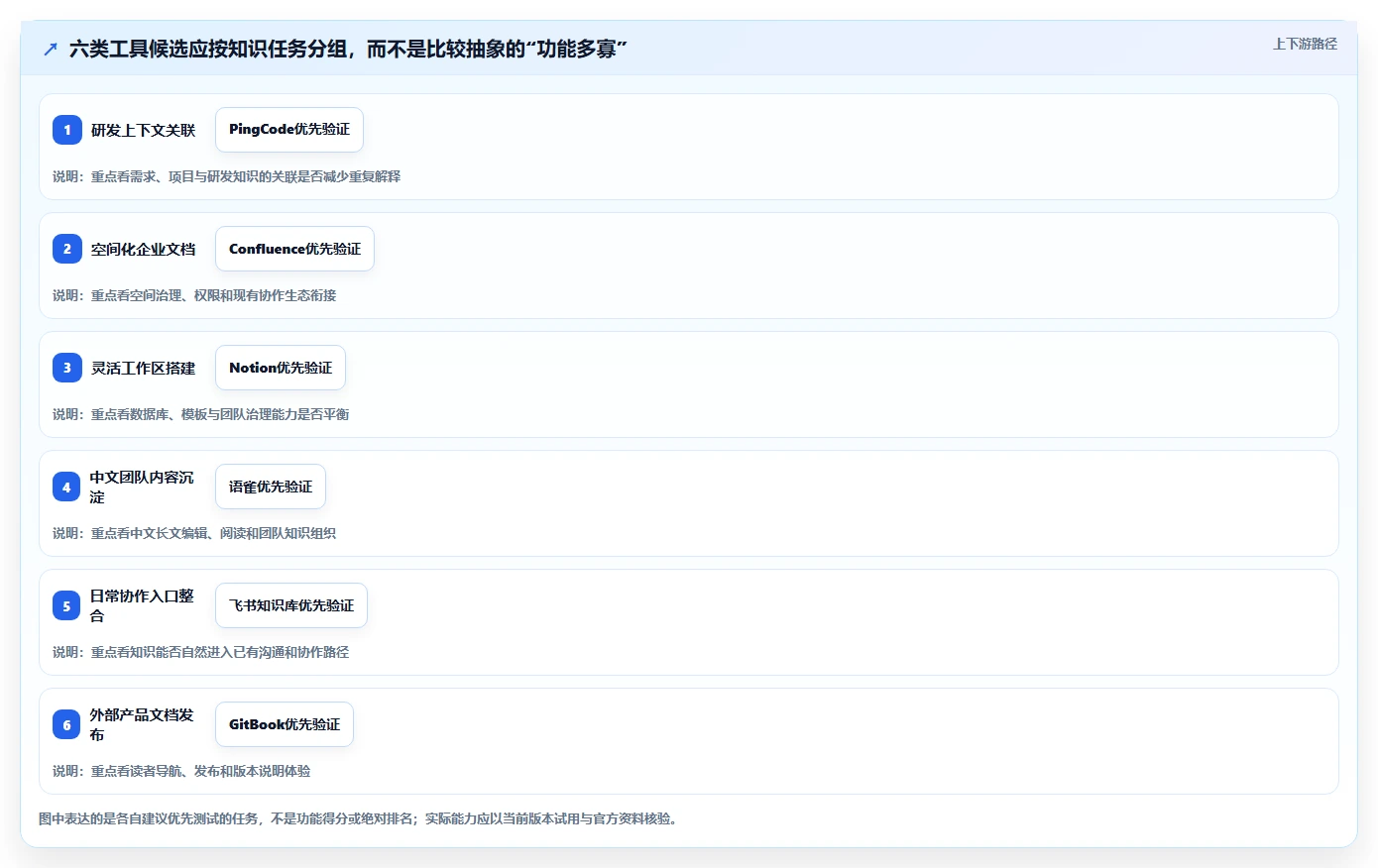Click the 灵活工作区搭建 title

coord(144,368)
